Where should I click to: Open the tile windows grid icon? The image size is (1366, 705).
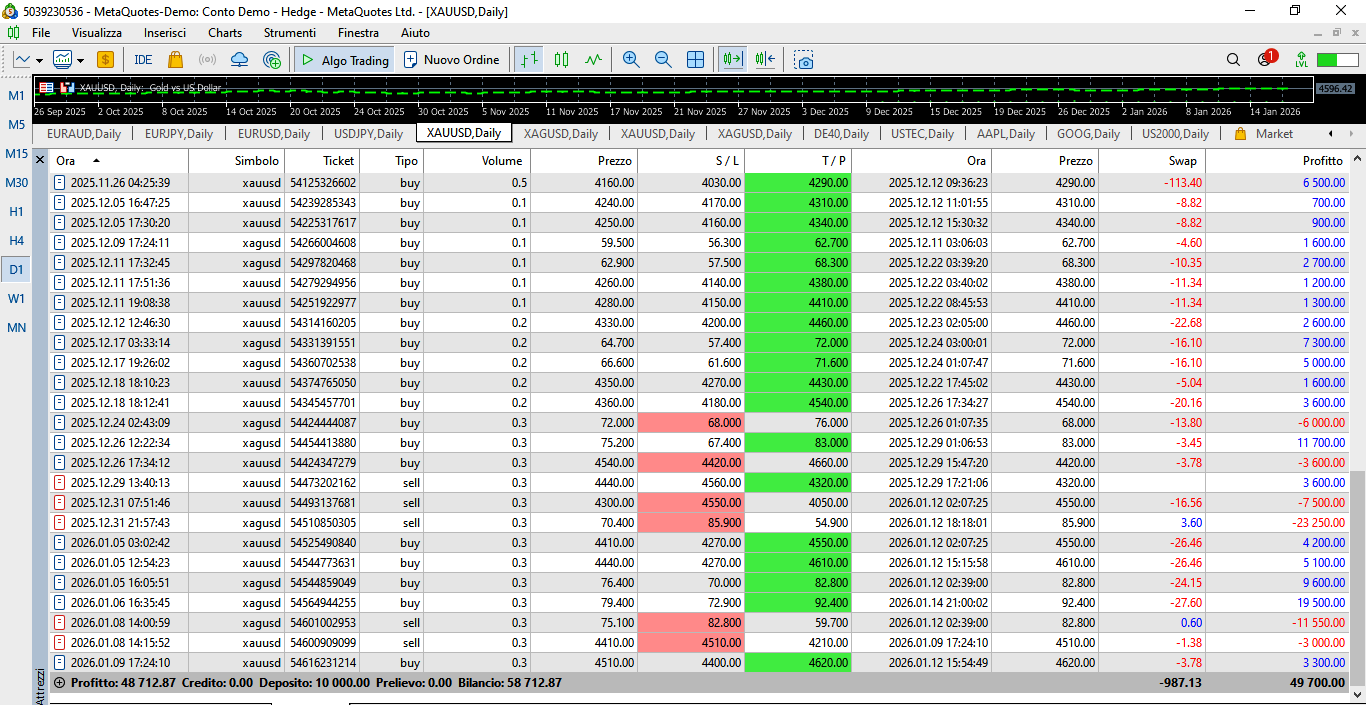tap(695, 60)
